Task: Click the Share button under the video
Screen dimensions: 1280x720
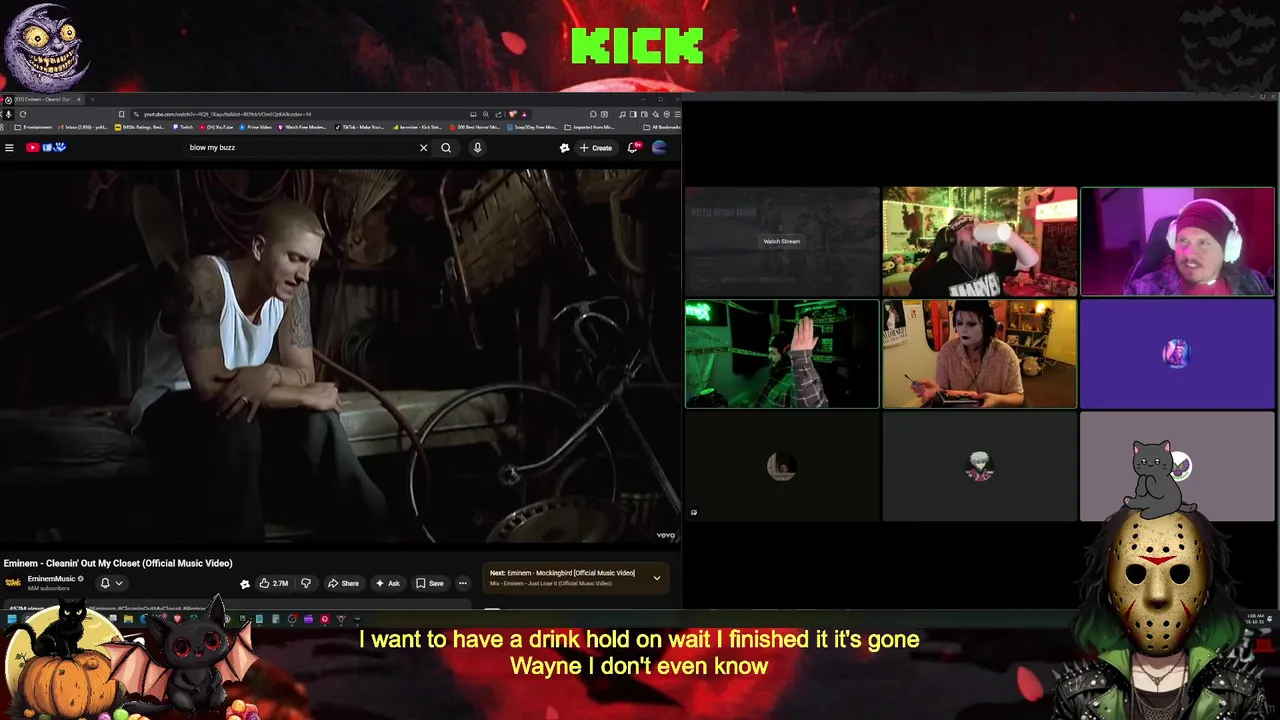Action: coord(343,583)
